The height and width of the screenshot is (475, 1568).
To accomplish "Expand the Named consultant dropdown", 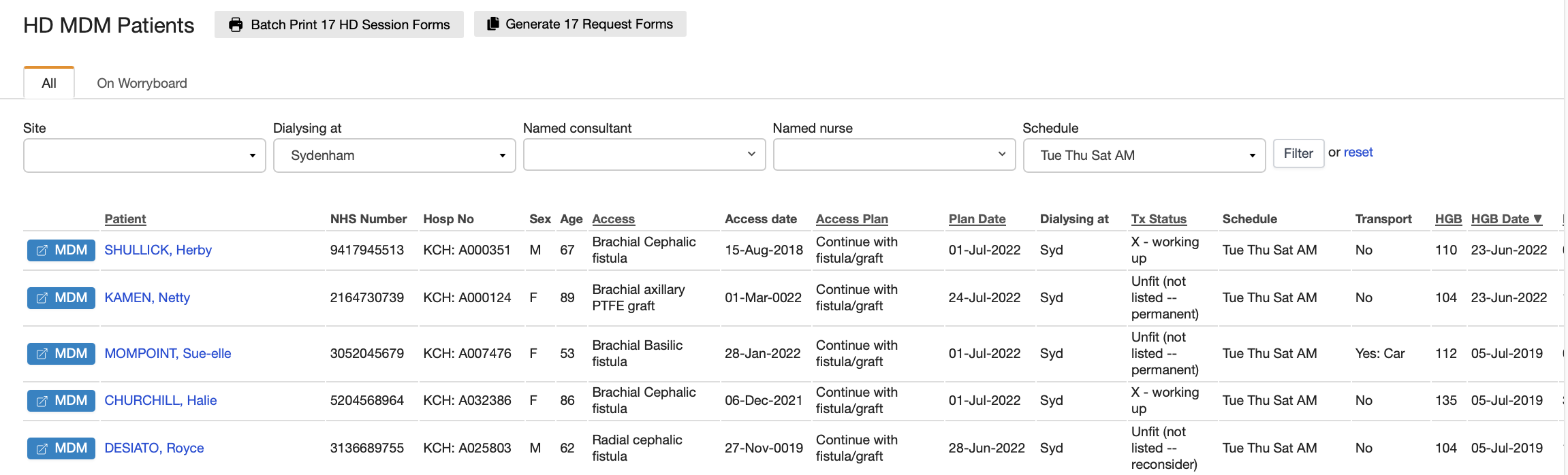I will tap(644, 154).
